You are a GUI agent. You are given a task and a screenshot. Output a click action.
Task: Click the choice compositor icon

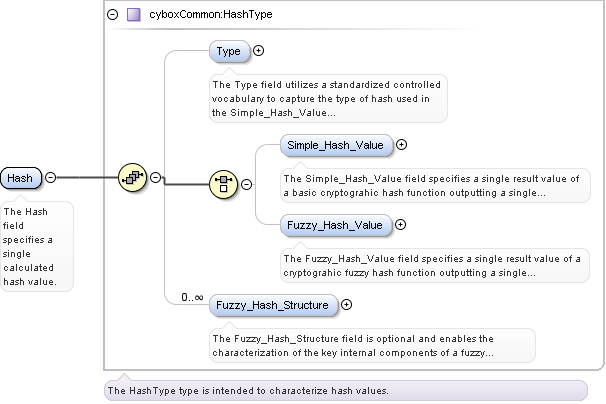(x=223, y=183)
